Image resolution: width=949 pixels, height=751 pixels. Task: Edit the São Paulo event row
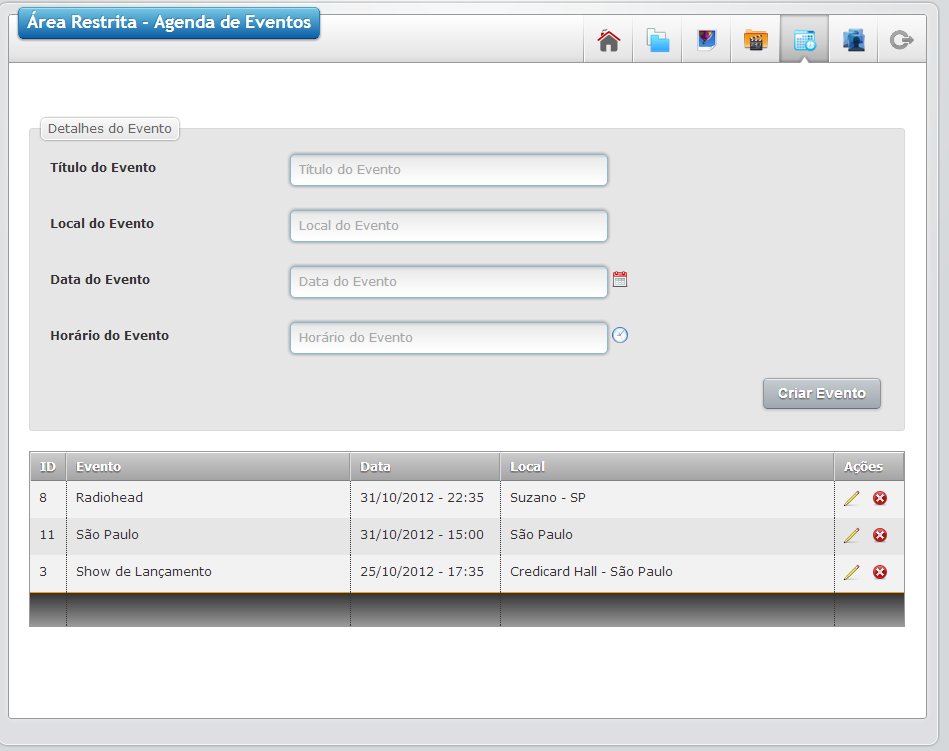(851, 535)
